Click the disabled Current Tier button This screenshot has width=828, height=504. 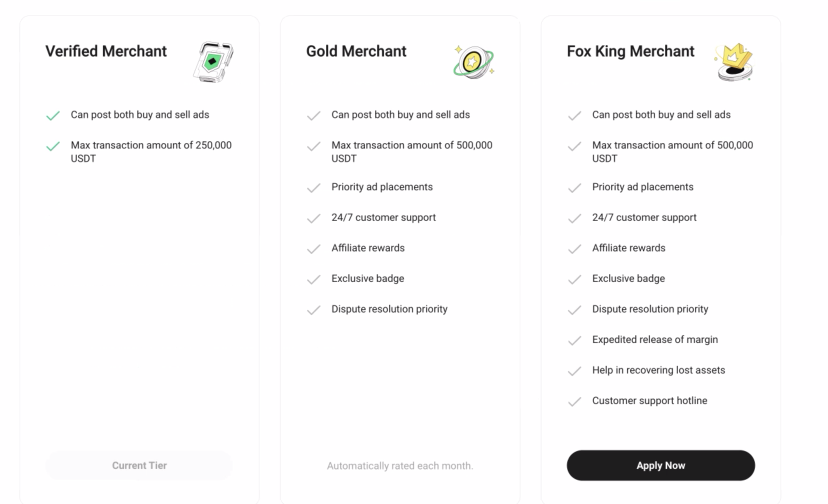coord(139,466)
